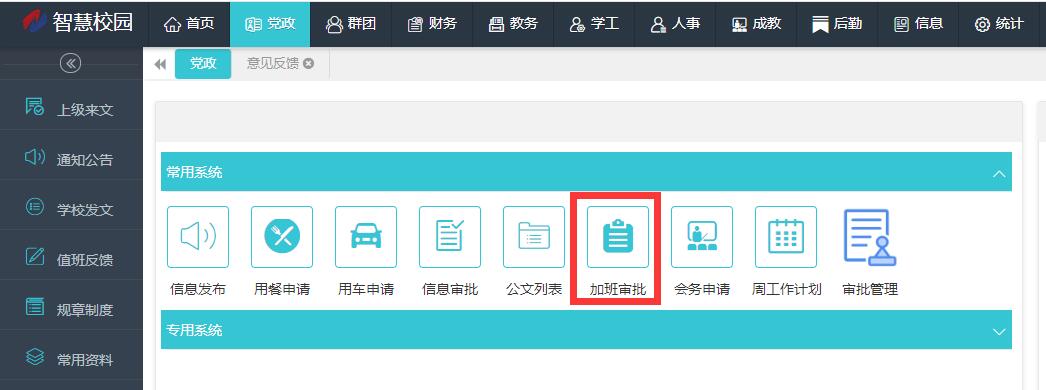Go to 首页 in top navigation
The image size is (1046, 390).
point(189,24)
